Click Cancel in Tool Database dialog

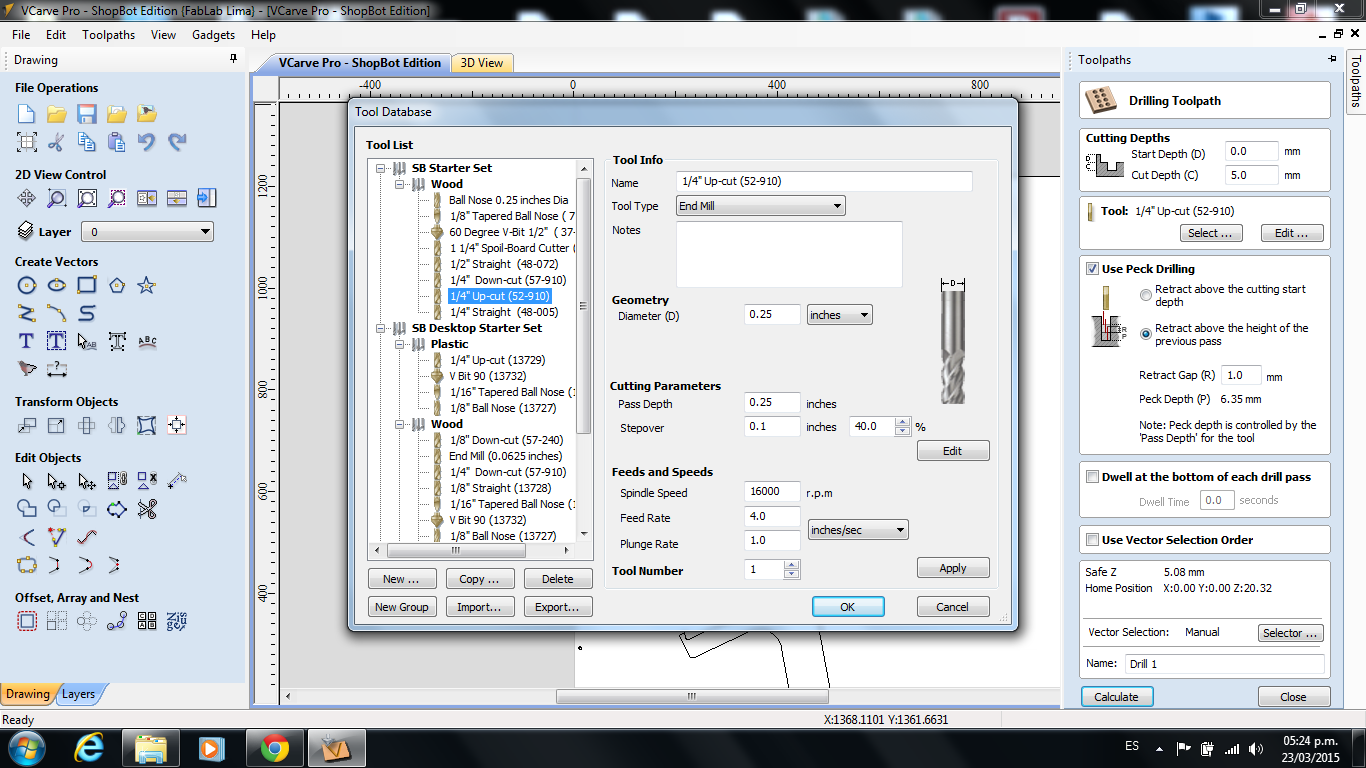tap(953, 607)
